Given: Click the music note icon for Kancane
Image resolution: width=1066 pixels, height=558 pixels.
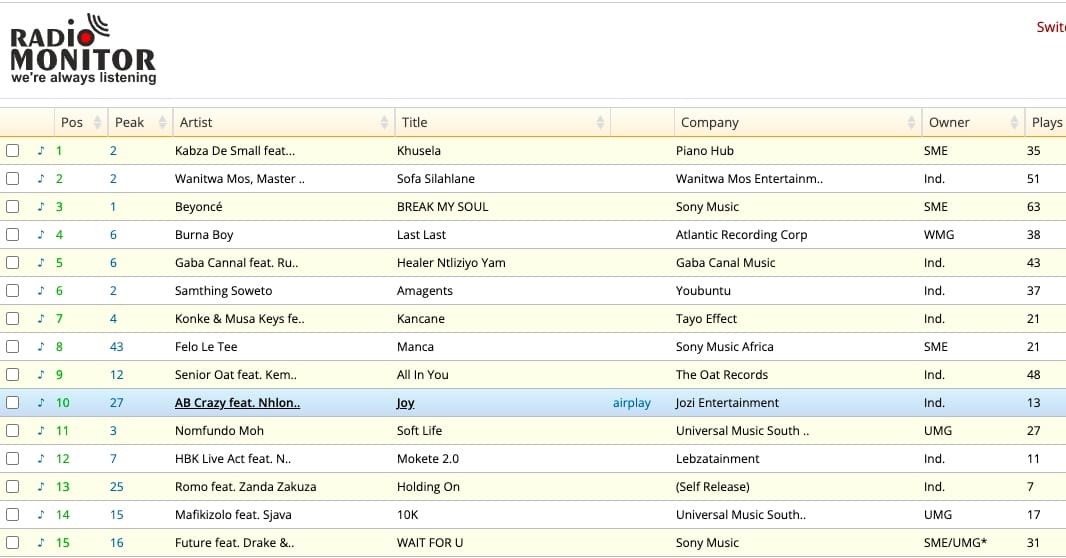Looking at the screenshot, I should tap(41, 319).
